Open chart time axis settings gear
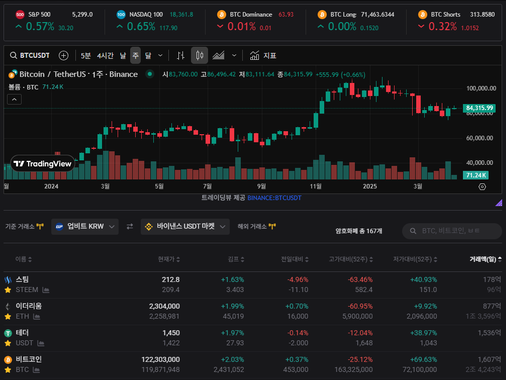Viewport: 506px width, 380px height. point(482,187)
